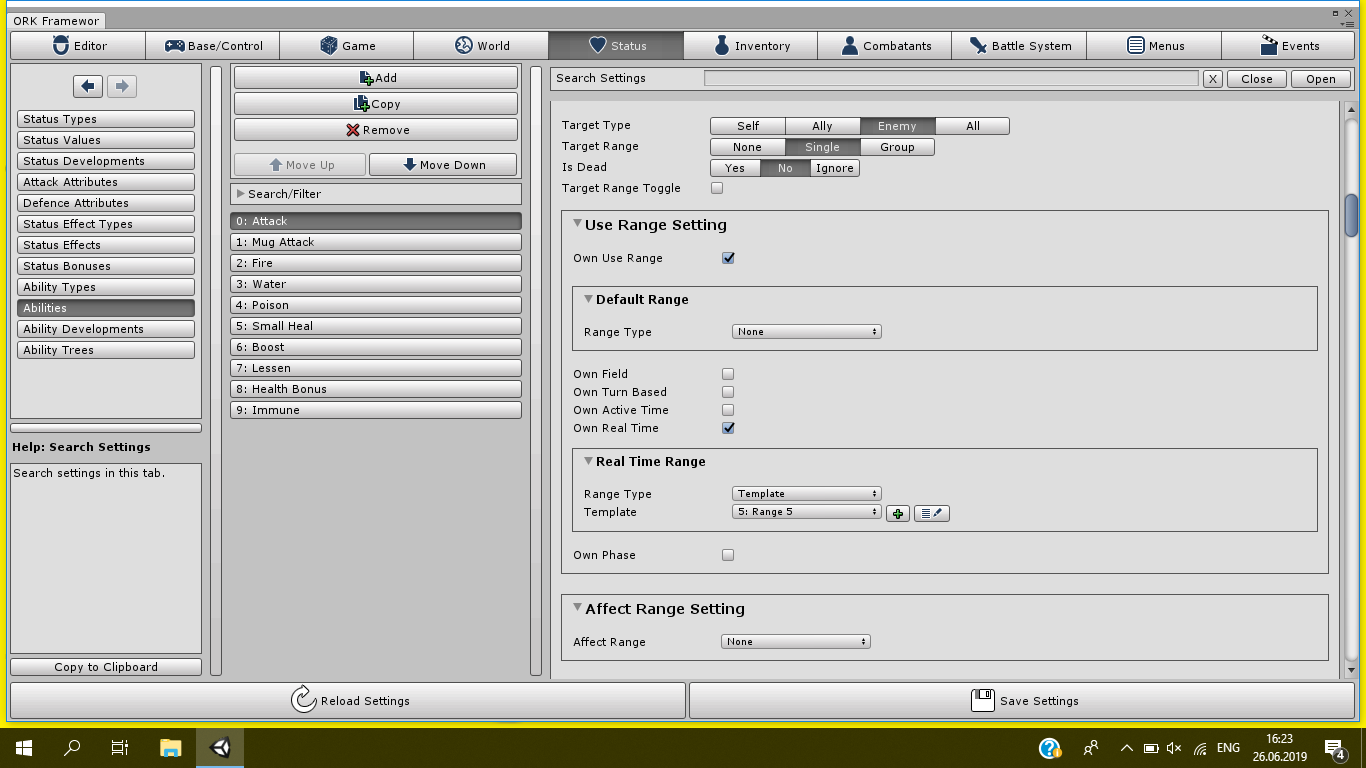Switch to Editor tab
Screen dimensions: 1366x768
(78, 46)
